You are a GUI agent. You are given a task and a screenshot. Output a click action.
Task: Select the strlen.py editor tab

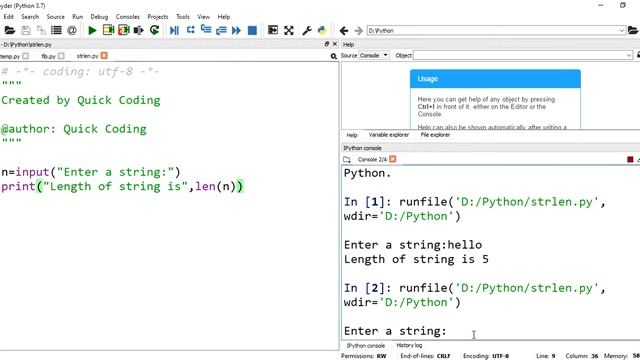87,56
